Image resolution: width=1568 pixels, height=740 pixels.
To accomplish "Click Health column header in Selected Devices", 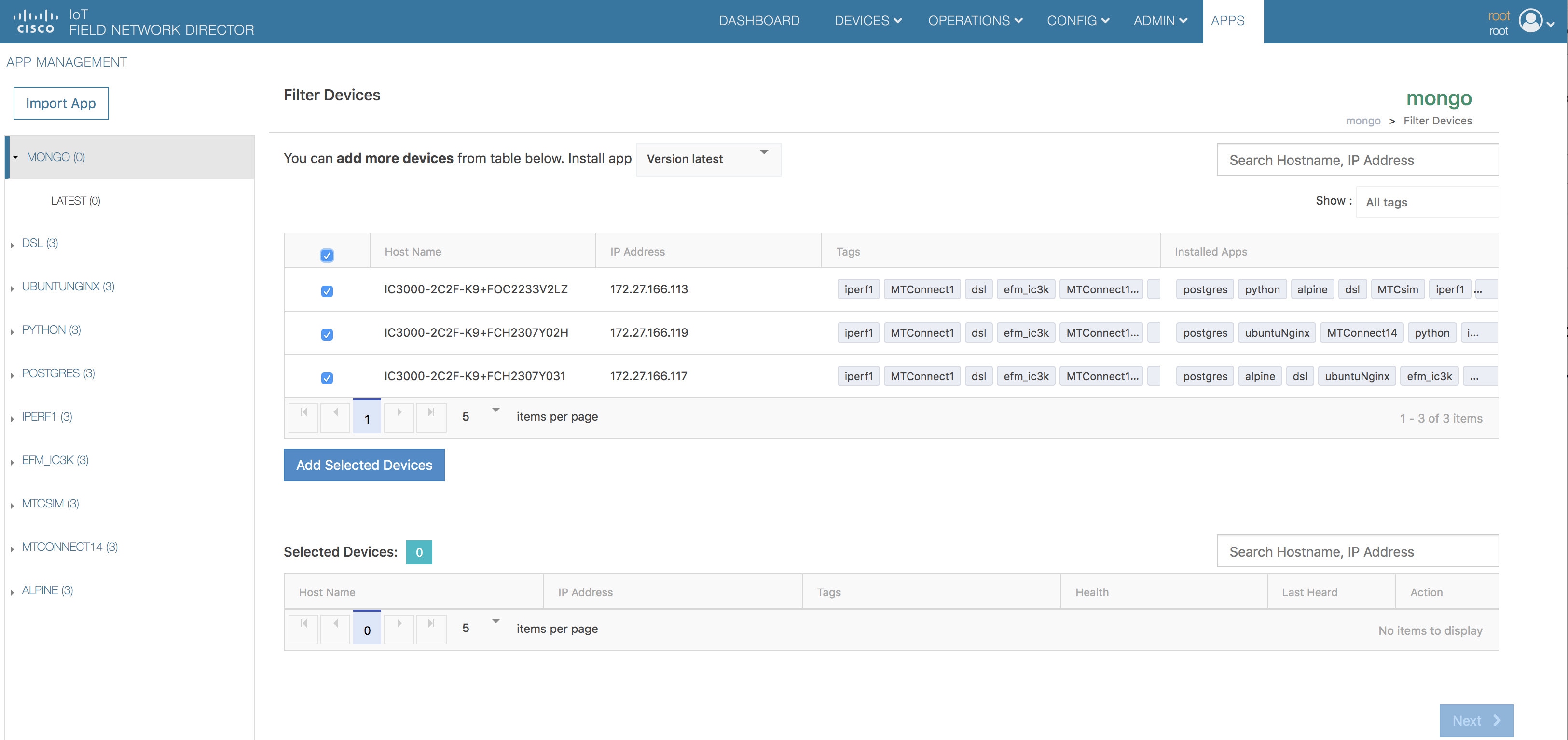I will [1164, 591].
